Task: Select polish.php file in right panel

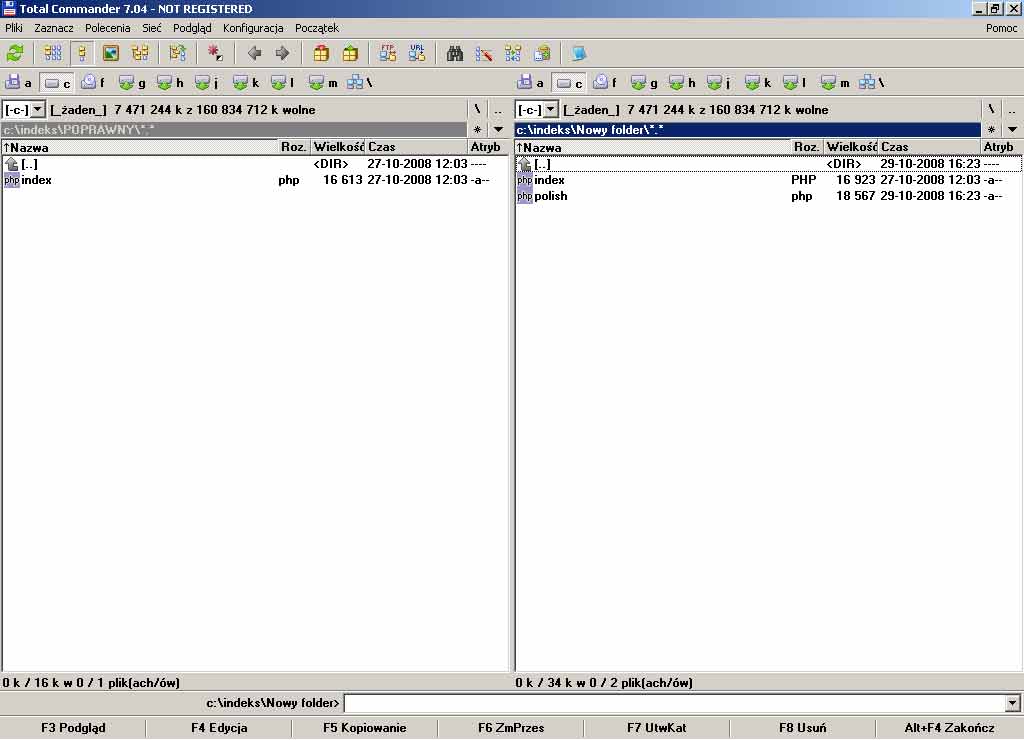Action: [x=551, y=196]
